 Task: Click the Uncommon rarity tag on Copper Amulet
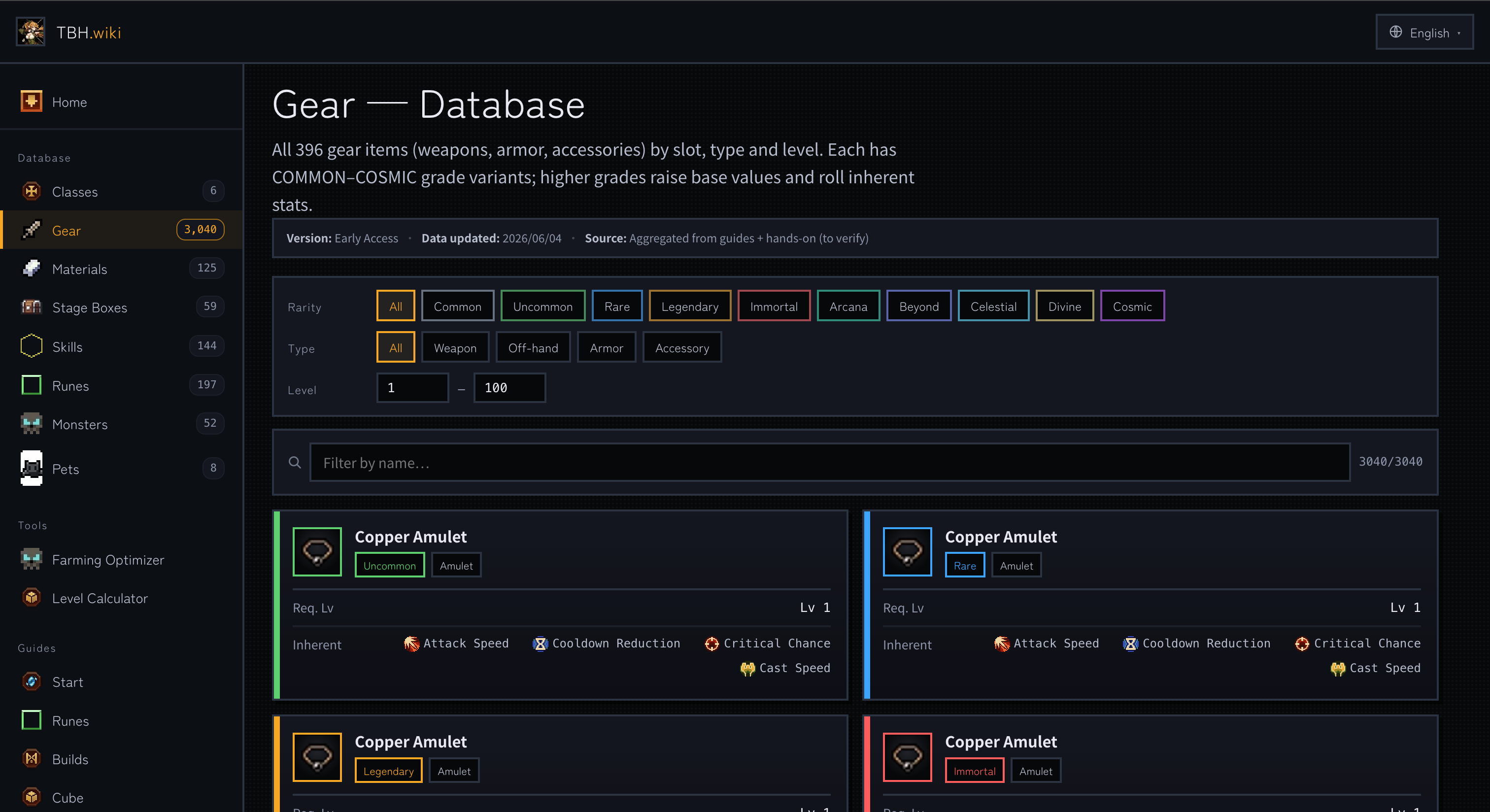389,565
